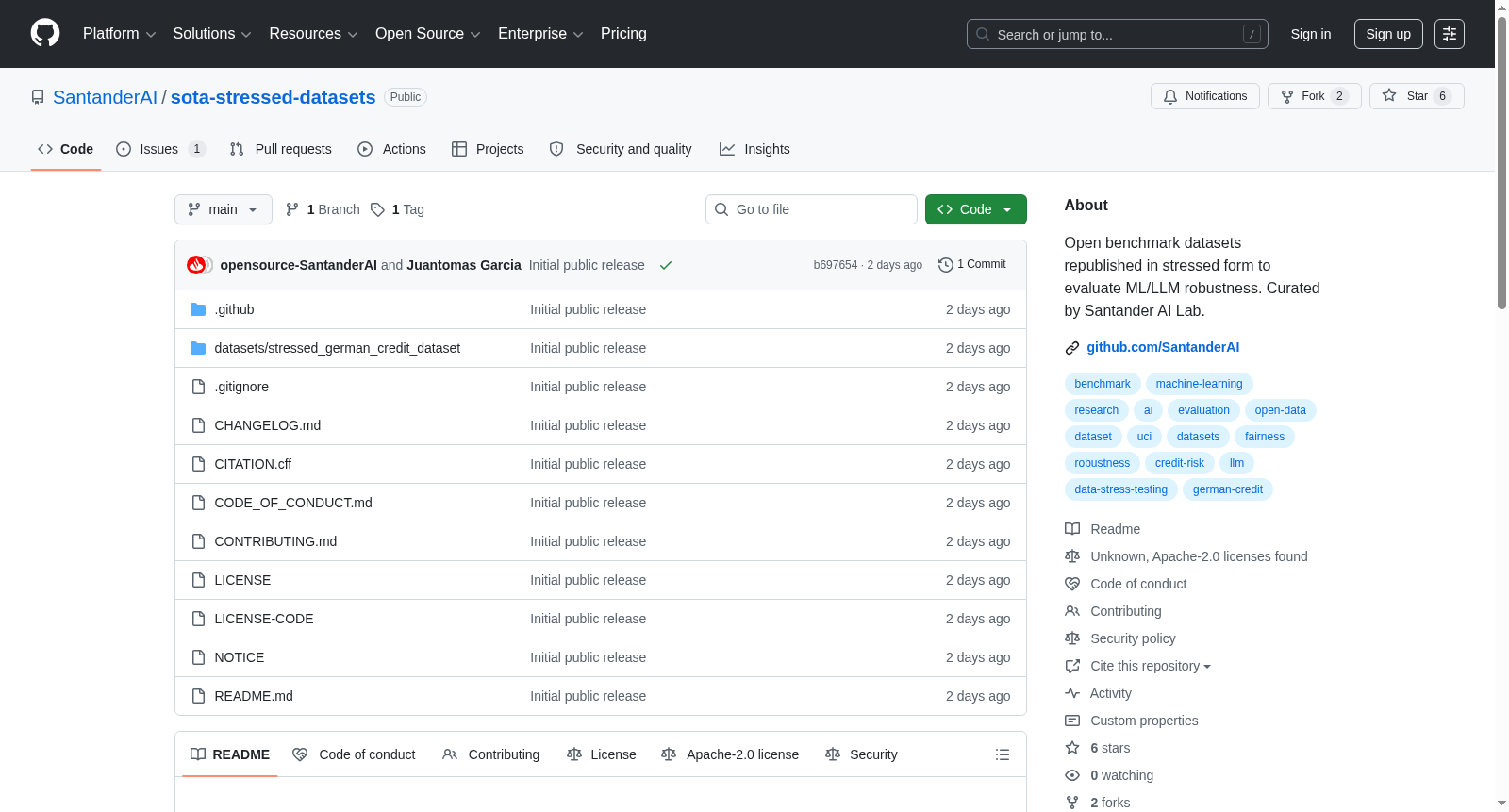The width and height of the screenshot is (1509, 812).
Task: View the 1 Tag link
Action: (397, 209)
